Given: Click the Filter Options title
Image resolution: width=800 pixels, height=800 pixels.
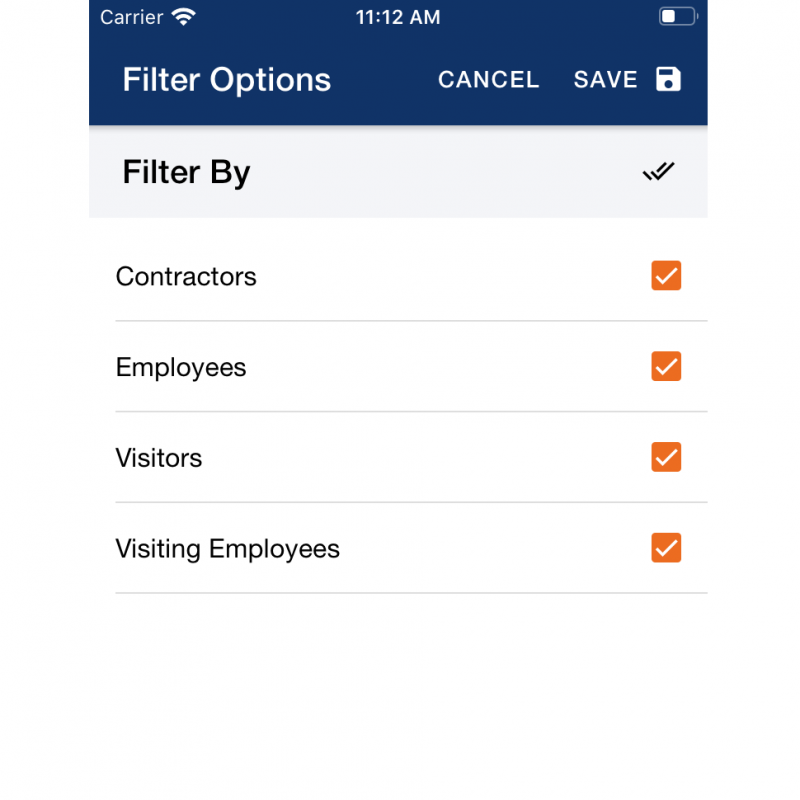Looking at the screenshot, I should coord(227,81).
